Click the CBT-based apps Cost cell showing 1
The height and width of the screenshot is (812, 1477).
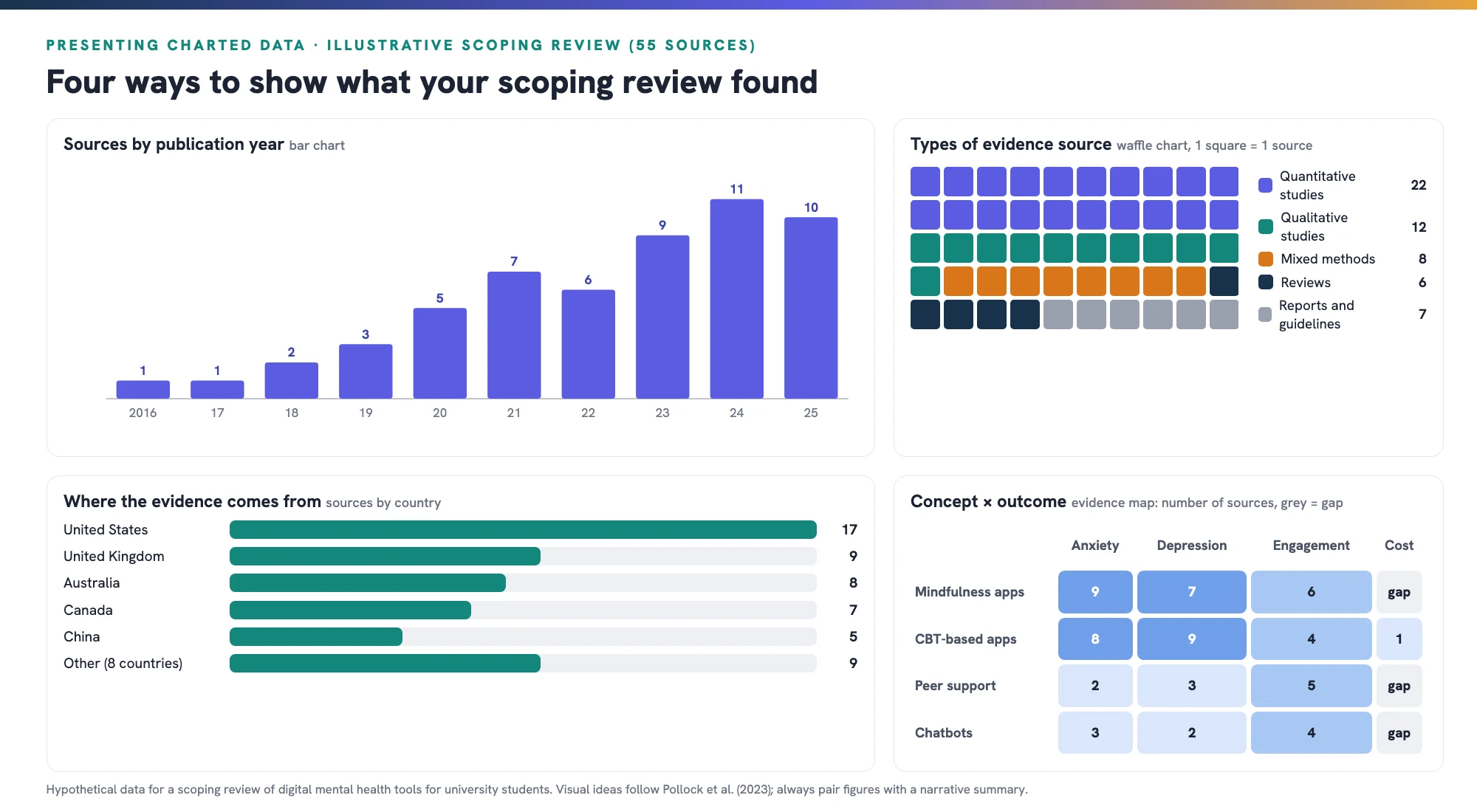(1399, 639)
